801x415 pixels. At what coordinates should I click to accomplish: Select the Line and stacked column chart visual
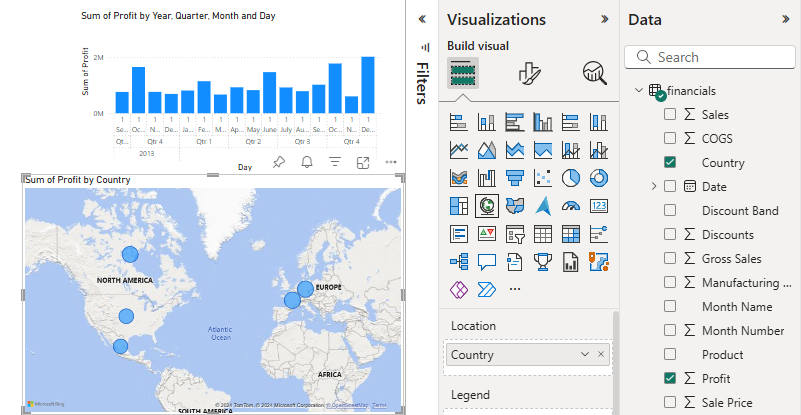[x=571, y=150]
